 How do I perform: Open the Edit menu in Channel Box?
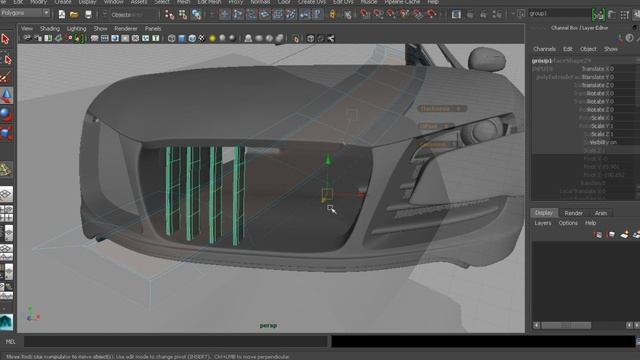tap(568, 49)
